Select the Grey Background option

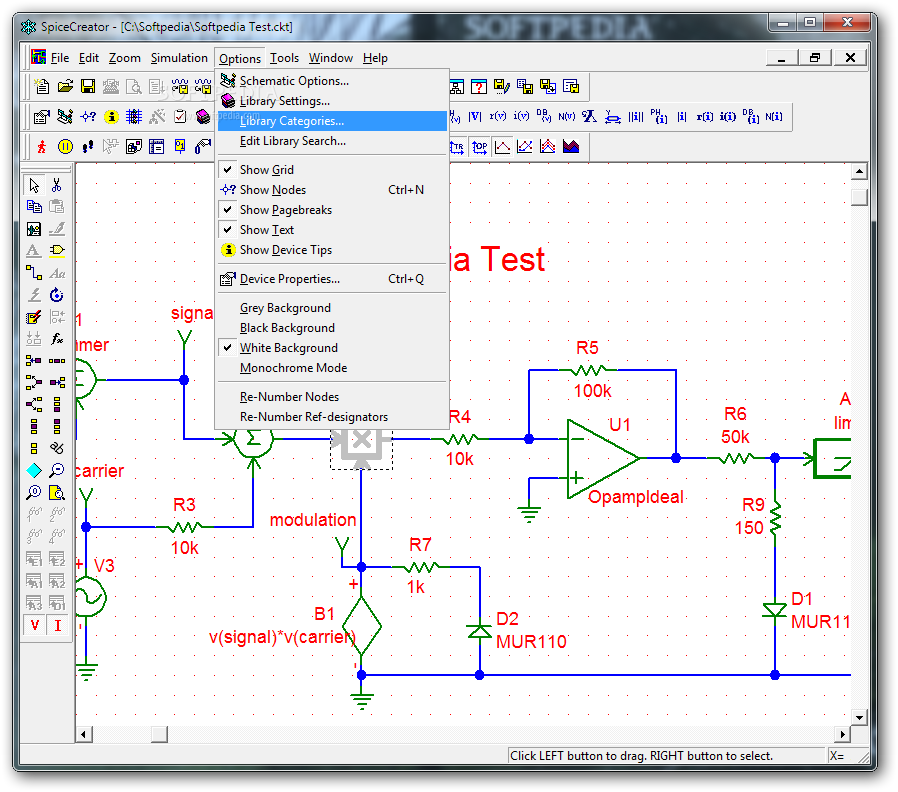332,308
